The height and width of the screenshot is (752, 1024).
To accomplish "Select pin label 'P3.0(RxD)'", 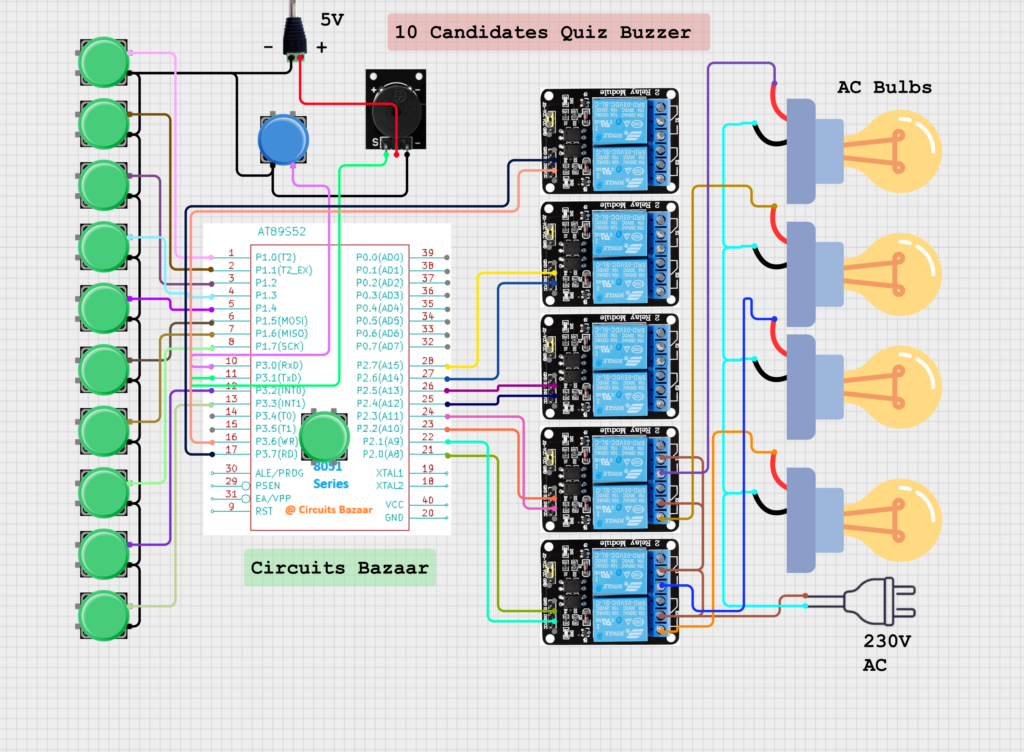I will coord(279,365).
